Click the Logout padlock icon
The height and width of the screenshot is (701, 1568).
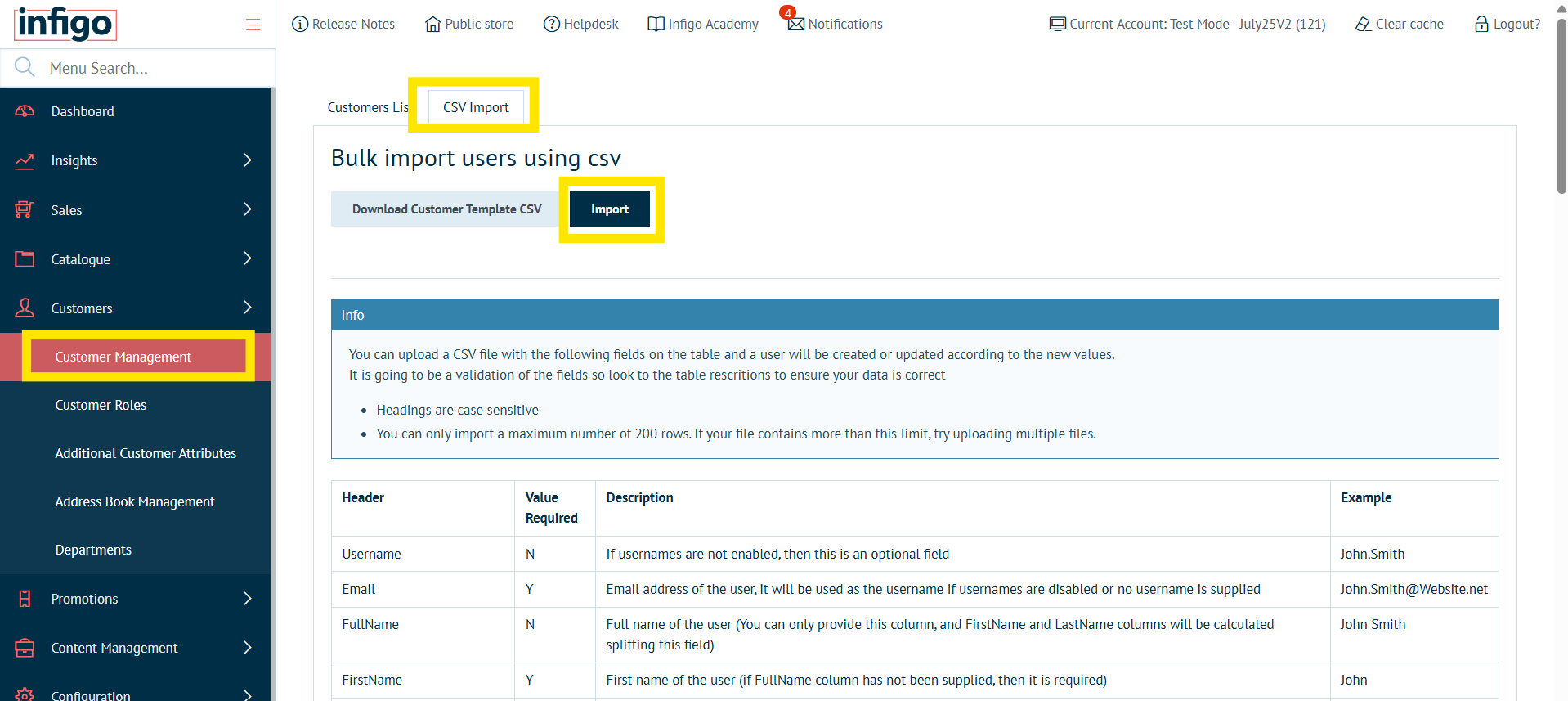click(x=1481, y=24)
